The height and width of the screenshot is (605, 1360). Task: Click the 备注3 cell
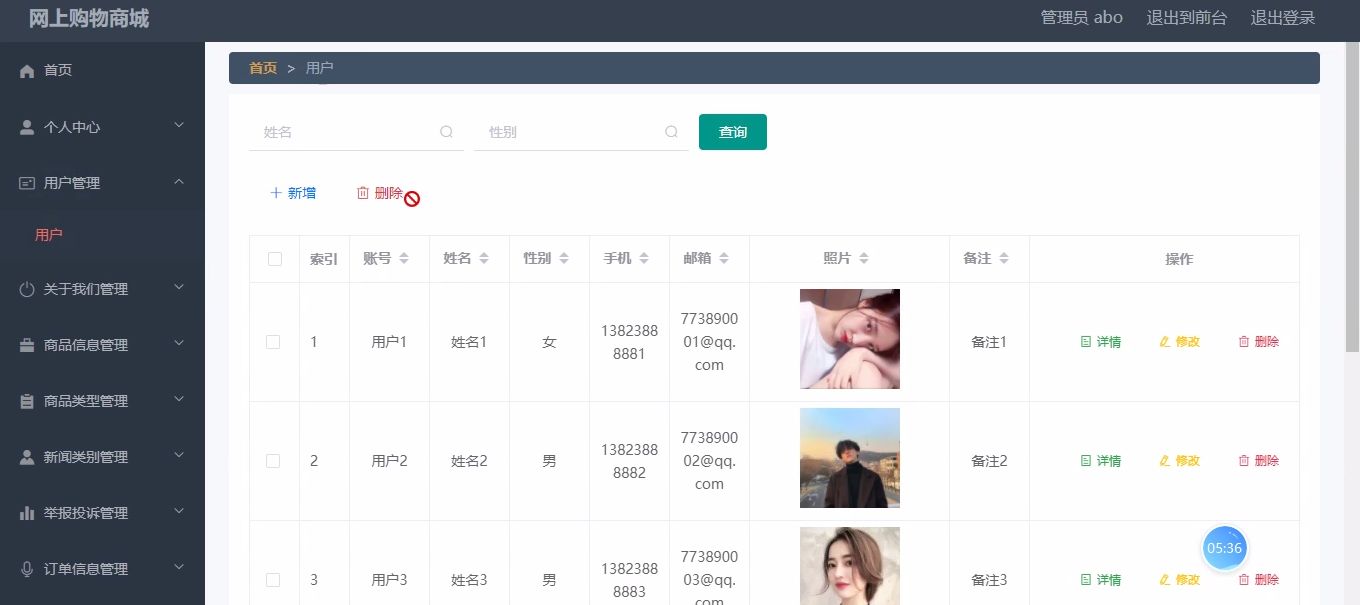pos(989,580)
